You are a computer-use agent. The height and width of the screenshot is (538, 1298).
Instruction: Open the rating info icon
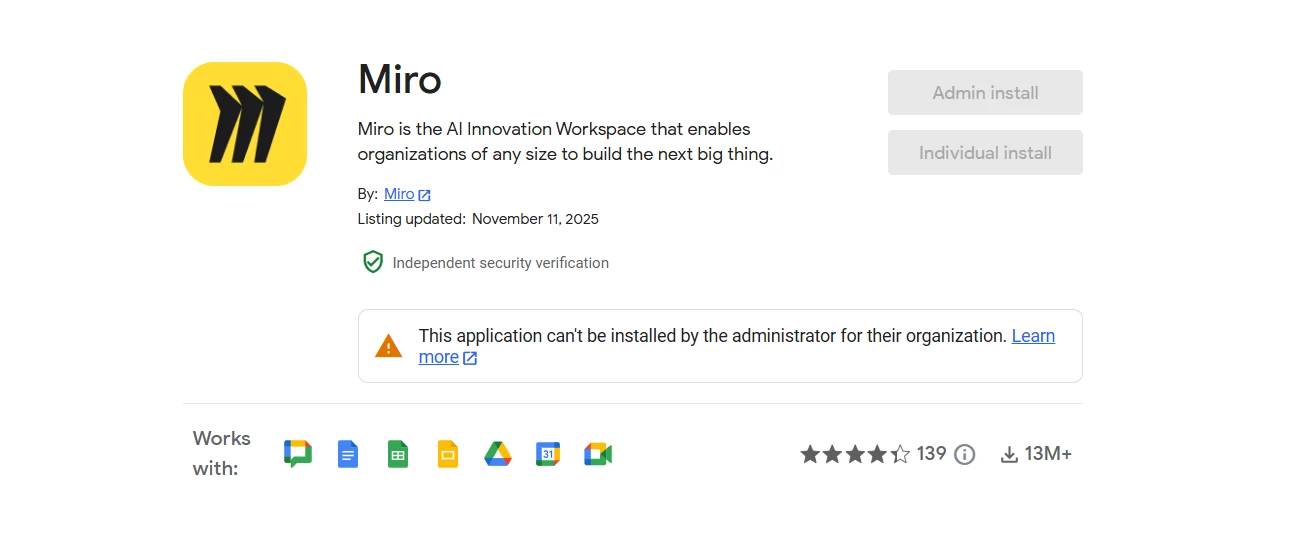[x=964, y=455]
